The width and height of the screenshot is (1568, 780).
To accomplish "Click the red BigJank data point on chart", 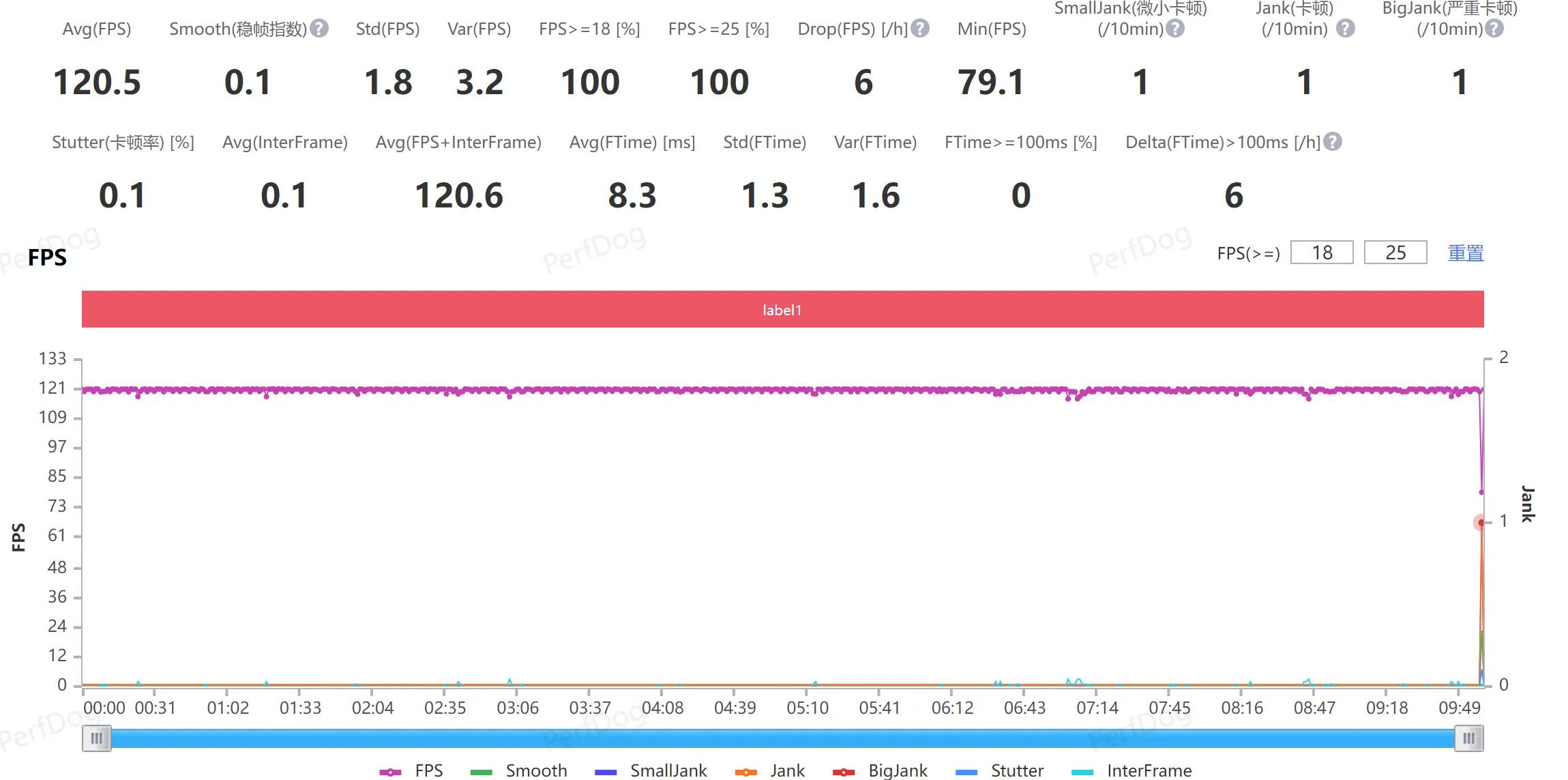I will click(x=1481, y=523).
